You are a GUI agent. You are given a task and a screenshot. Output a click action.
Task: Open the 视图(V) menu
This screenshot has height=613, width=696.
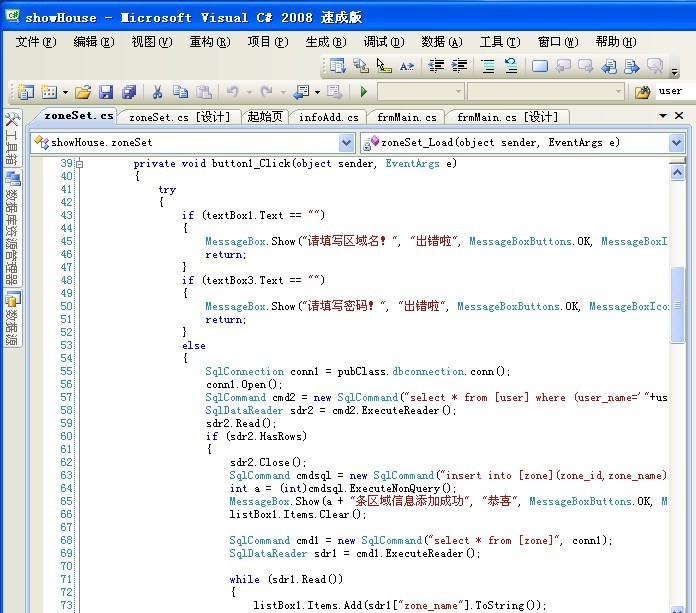(152, 42)
